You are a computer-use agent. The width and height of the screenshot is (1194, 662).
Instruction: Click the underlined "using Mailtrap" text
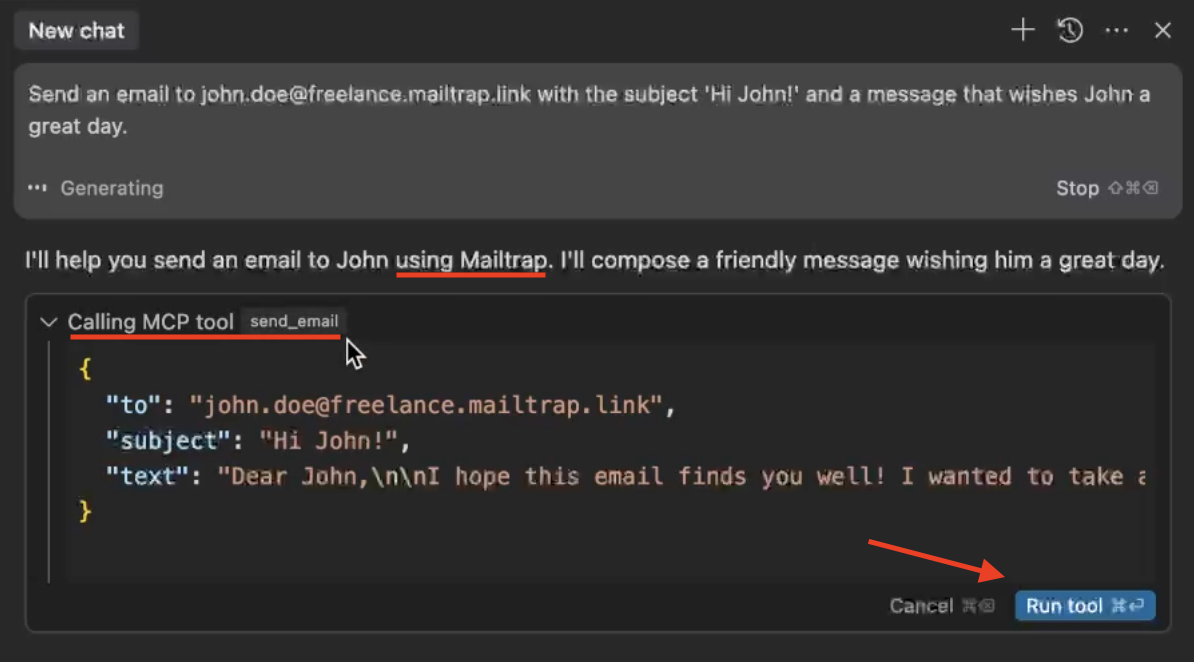tap(471, 261)
